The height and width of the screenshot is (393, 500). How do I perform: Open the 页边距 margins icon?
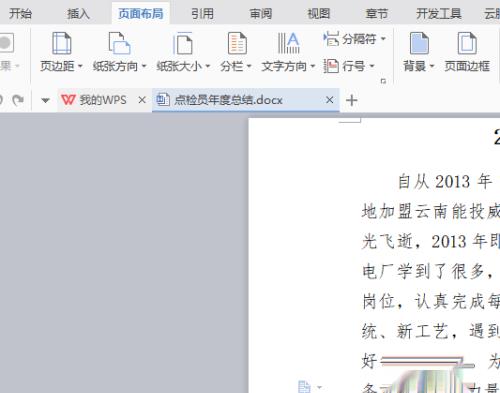click(x=62, y=43)
